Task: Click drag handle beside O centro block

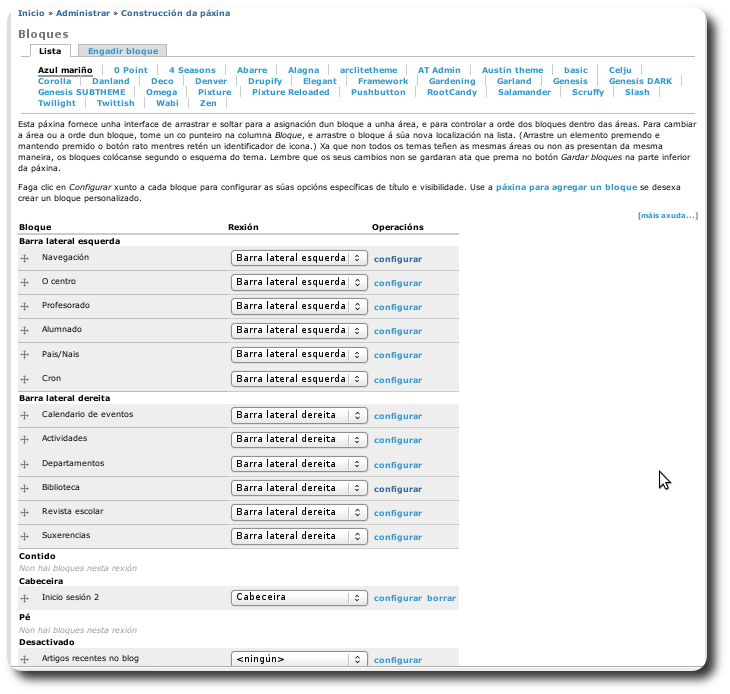Action: click(25, 283)
